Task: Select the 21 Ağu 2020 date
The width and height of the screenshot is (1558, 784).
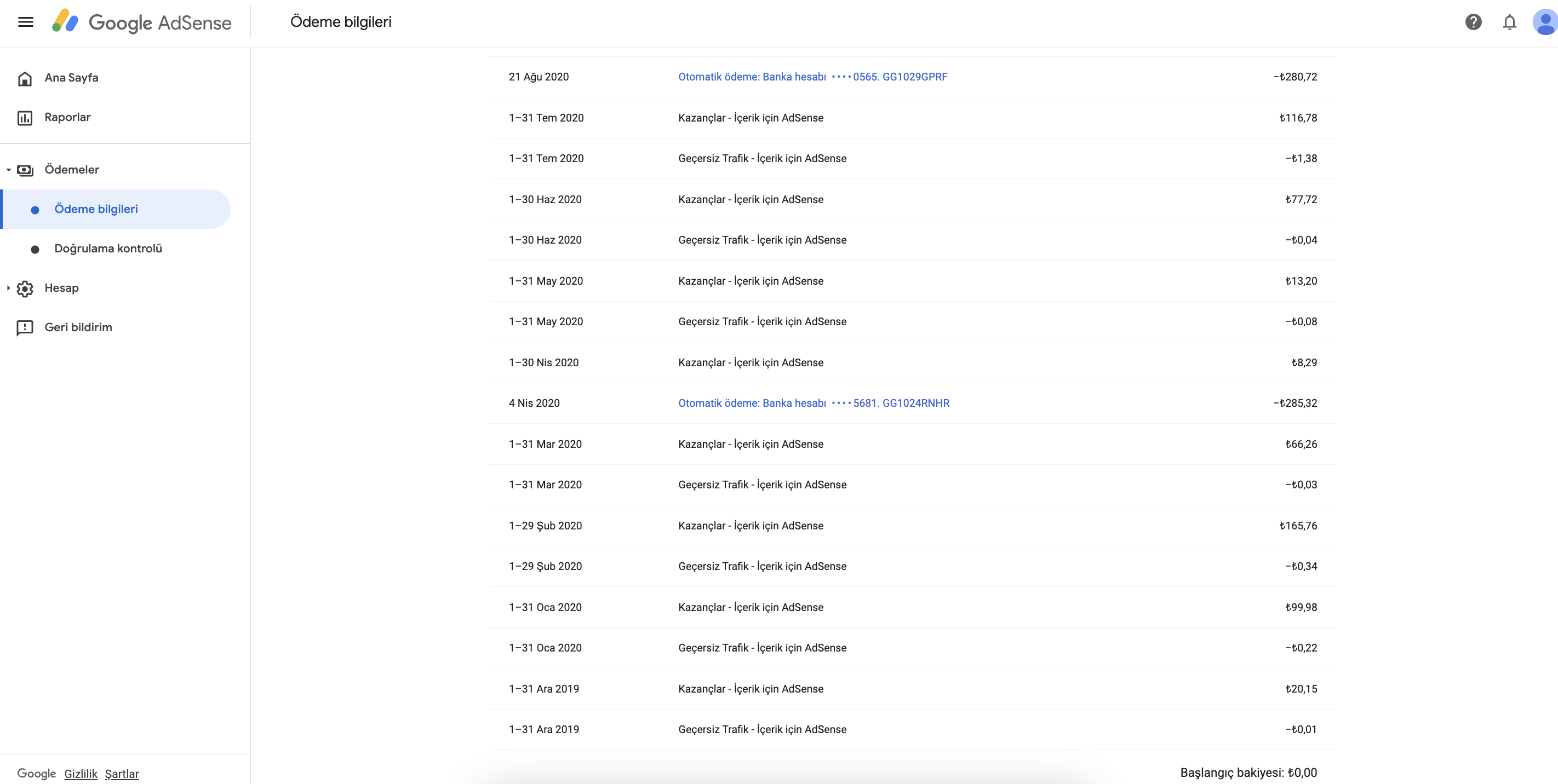Action: pyautogui.click(x=539, y=77)
